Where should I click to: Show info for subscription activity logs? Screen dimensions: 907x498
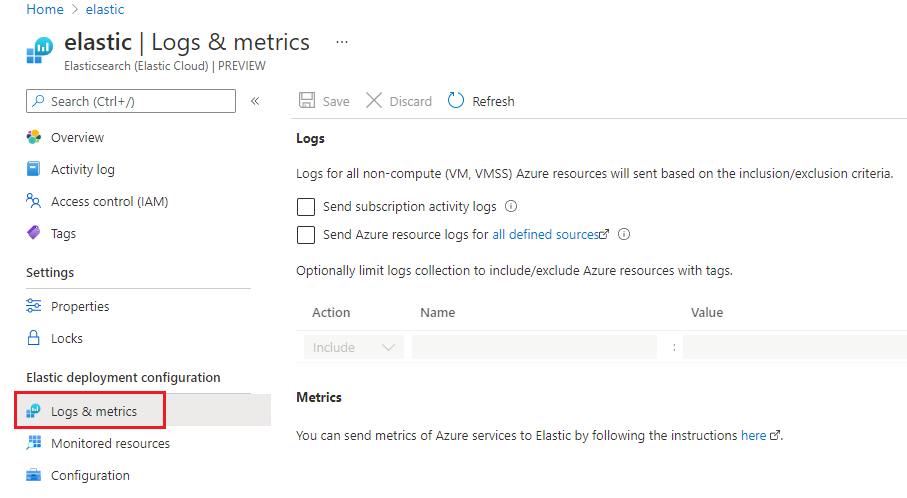coord(511,207)
